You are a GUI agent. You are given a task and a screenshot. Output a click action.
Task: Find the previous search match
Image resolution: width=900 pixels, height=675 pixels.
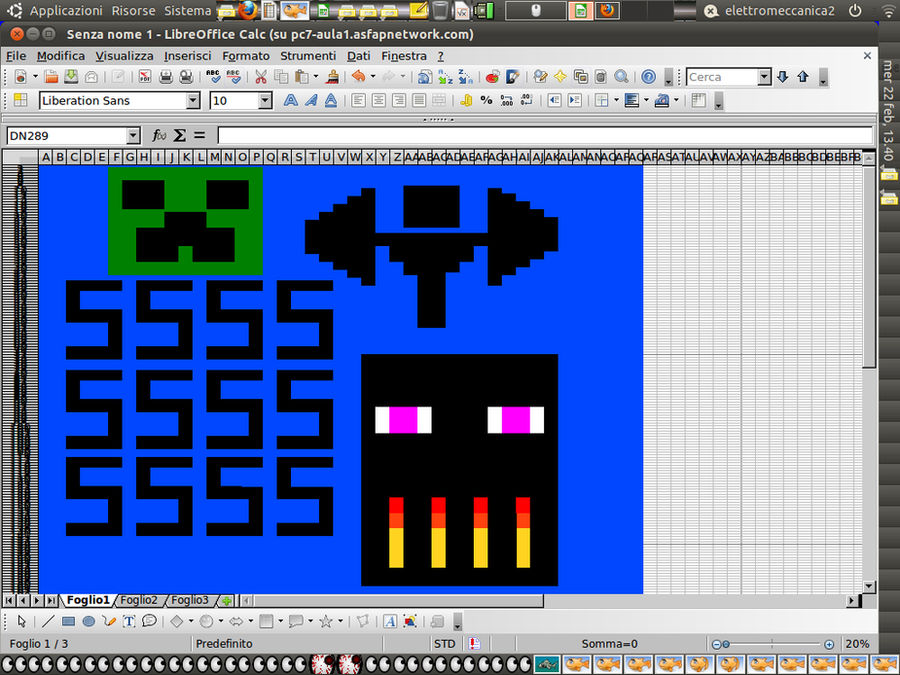click(x=803, y=76)
